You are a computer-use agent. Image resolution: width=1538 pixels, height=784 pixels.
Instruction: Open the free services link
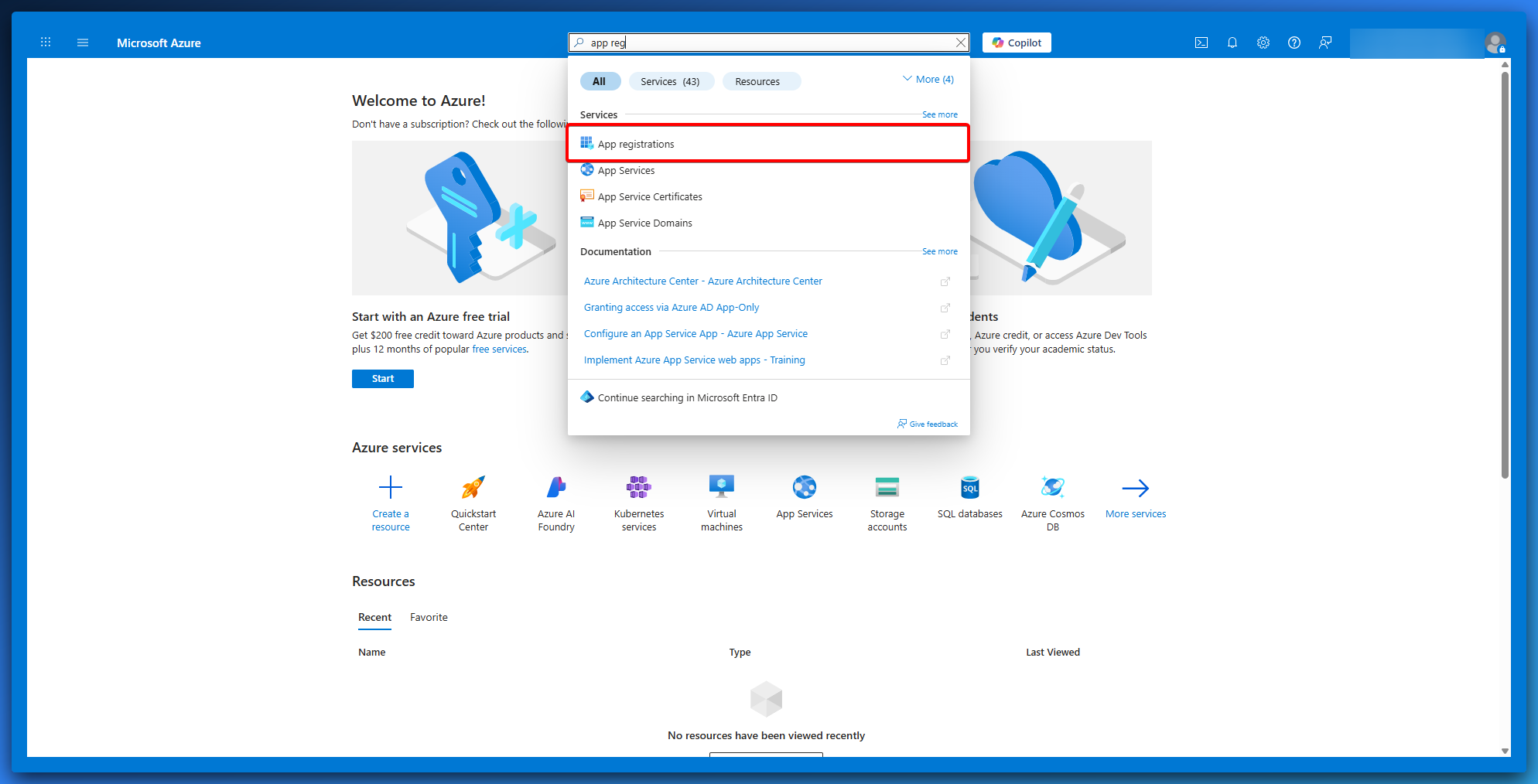[500, 349]
